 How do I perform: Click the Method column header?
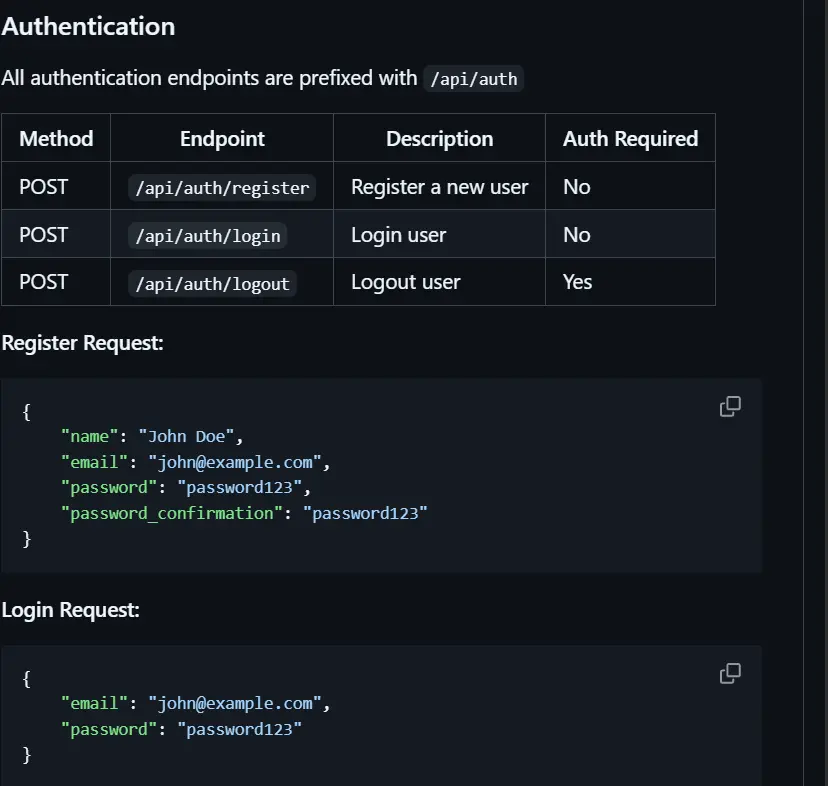(56, 138)
